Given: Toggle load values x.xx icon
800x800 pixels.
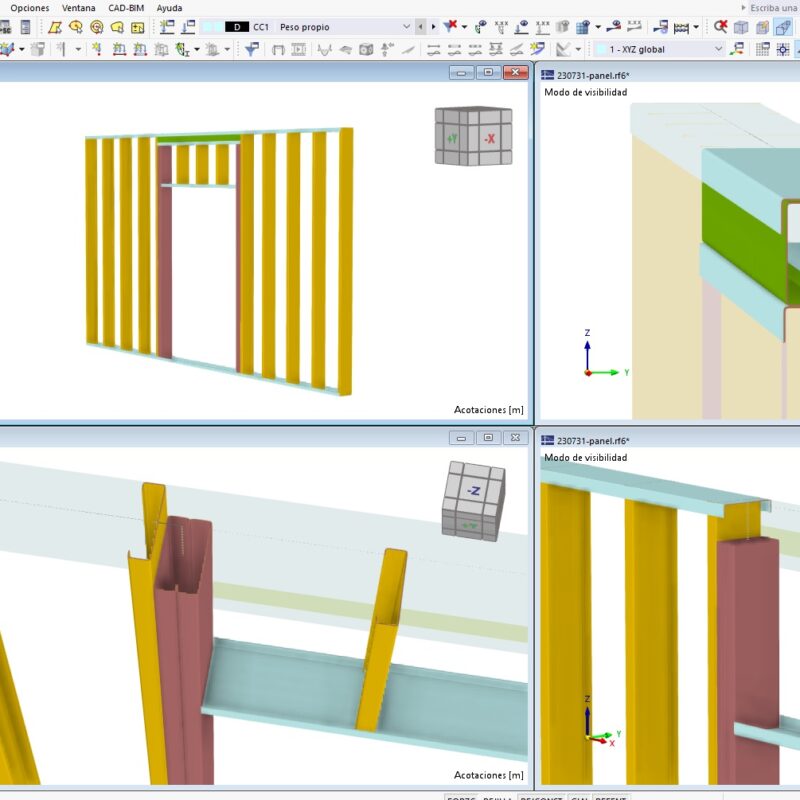Looking at the screenshot, I should 542,27.
